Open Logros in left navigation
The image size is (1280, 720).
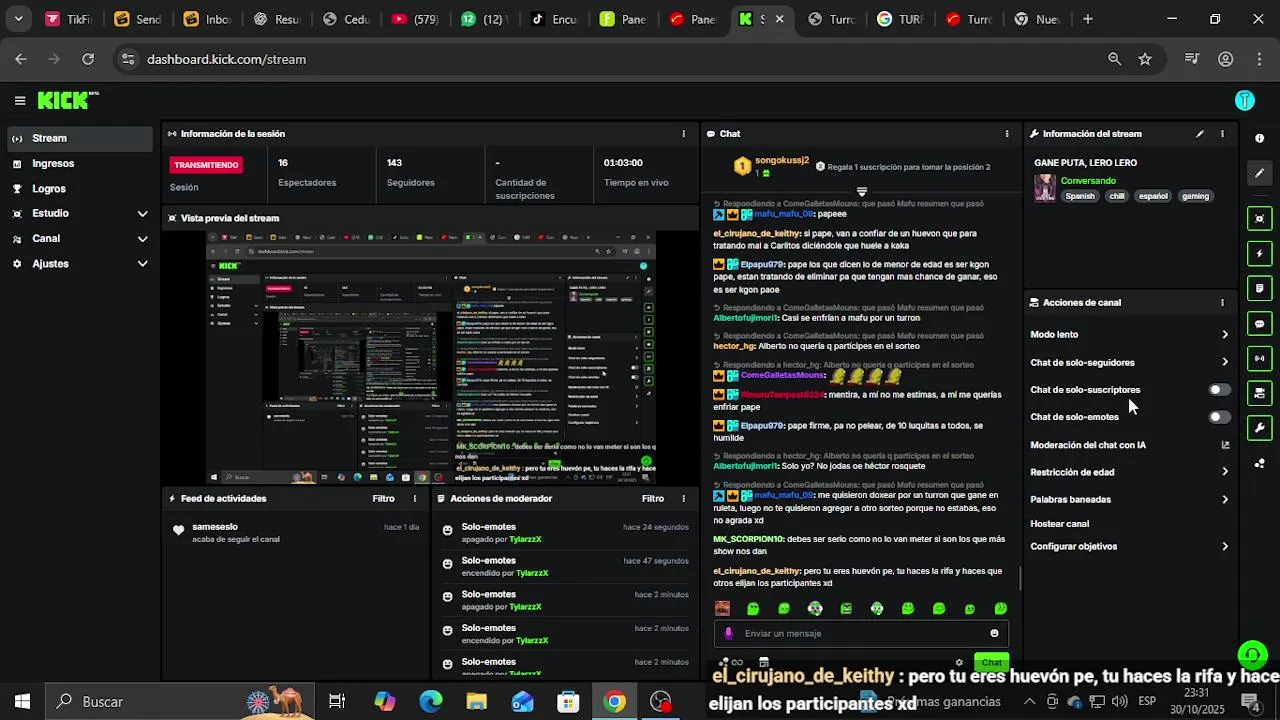78,188
